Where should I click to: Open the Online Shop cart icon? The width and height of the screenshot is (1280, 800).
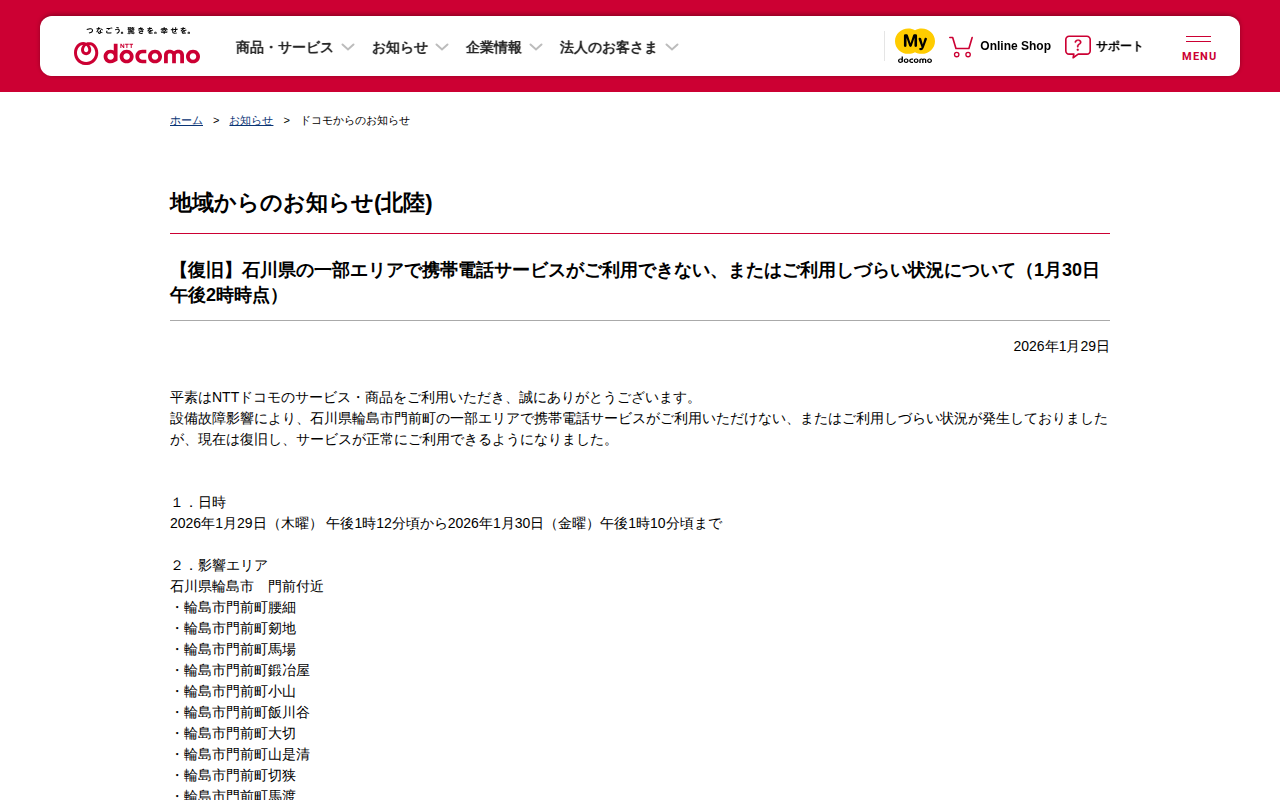click(x=961, y=46)
